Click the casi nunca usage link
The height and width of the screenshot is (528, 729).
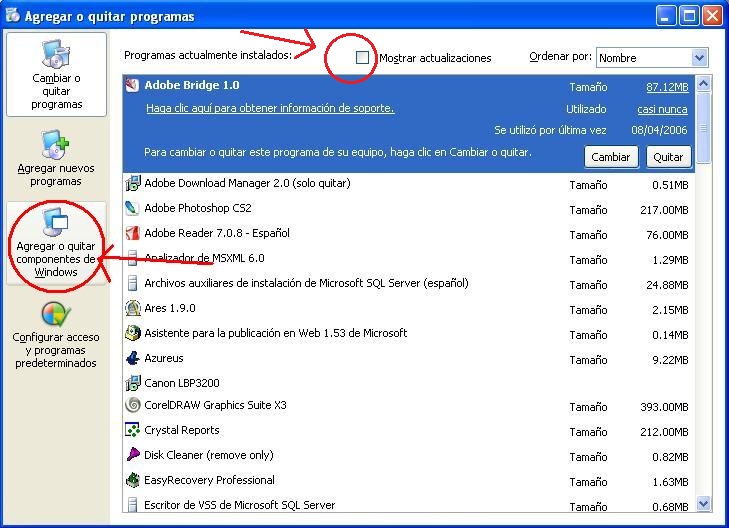pyautogui.click(x=662, y=109)
